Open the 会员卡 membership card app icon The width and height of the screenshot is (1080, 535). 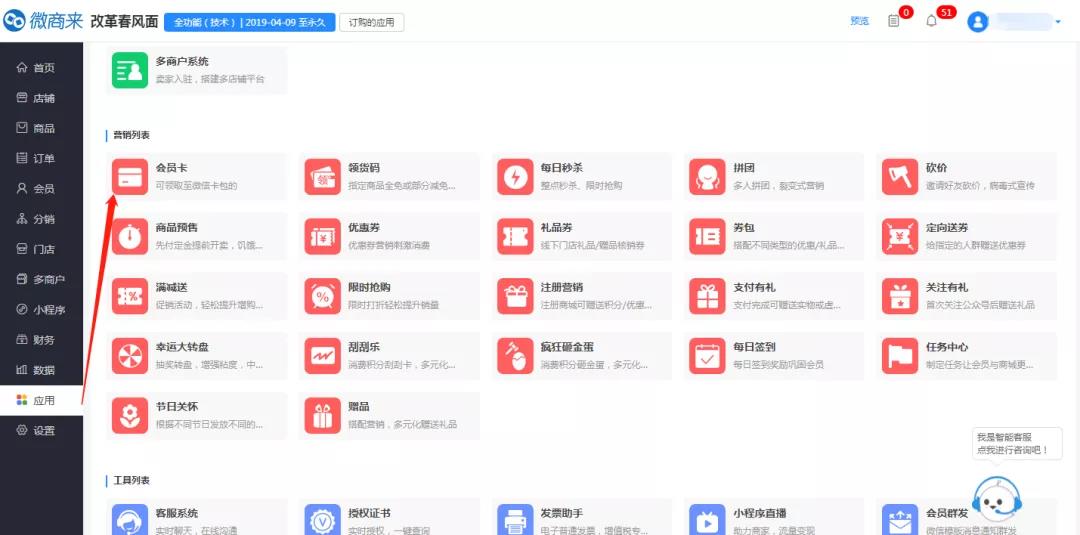coord(129,177)
